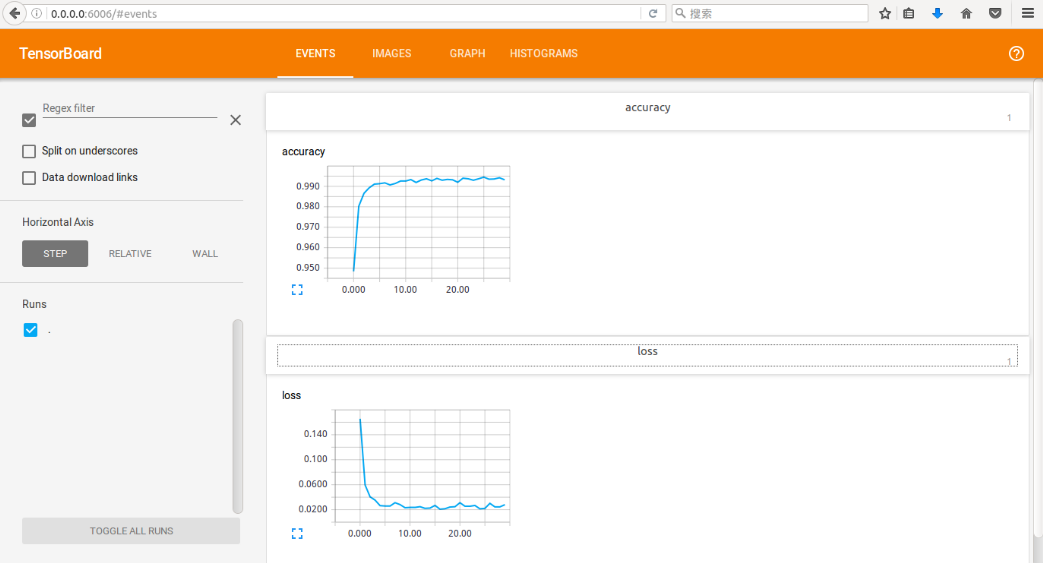This screenshot has height=563, width=1043.
Task: Click the 0.990 accuracy axis label
Action: click(308, 186)
